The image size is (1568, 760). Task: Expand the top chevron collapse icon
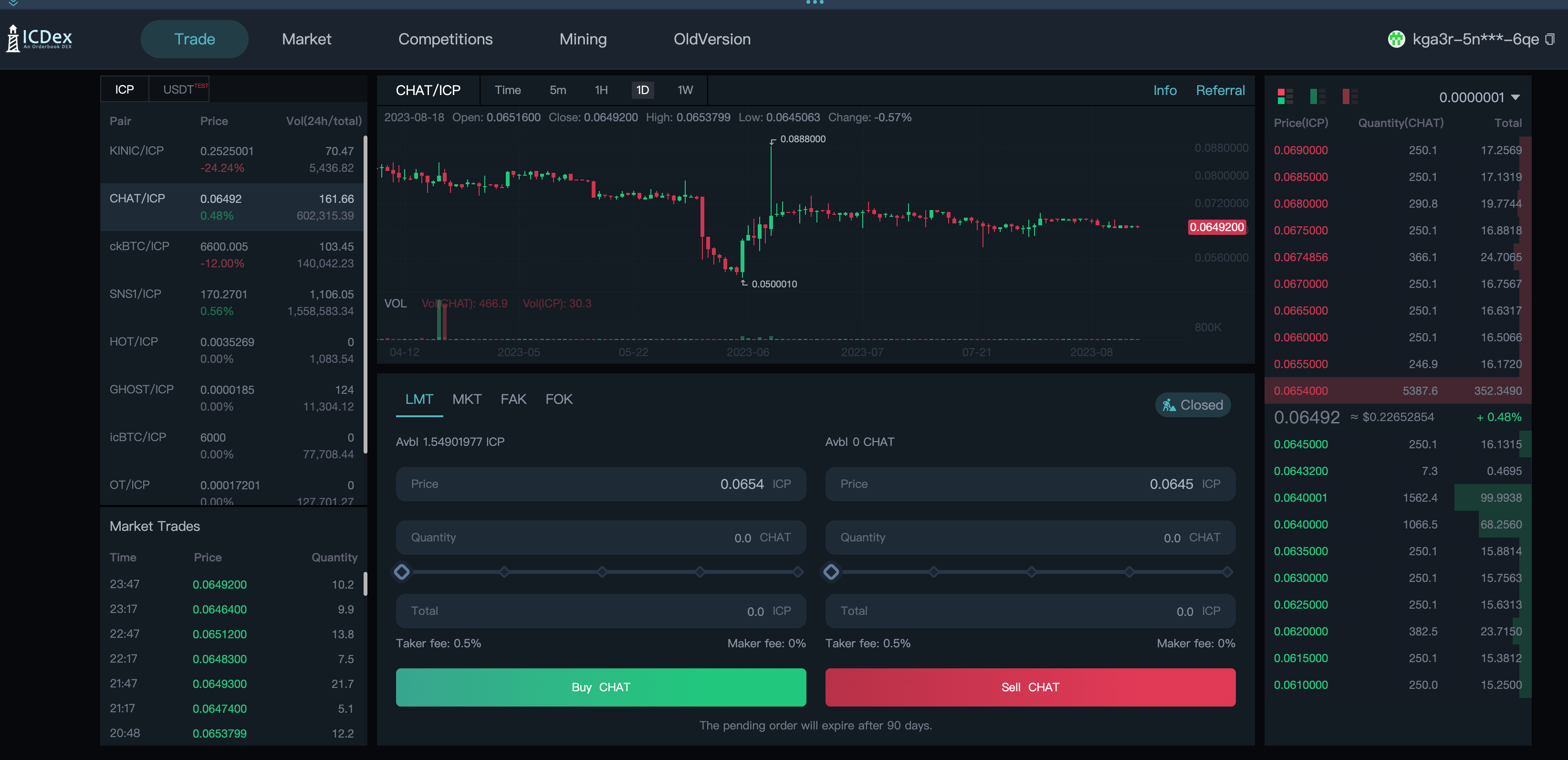pyautogui.click(x=13, y=4)
